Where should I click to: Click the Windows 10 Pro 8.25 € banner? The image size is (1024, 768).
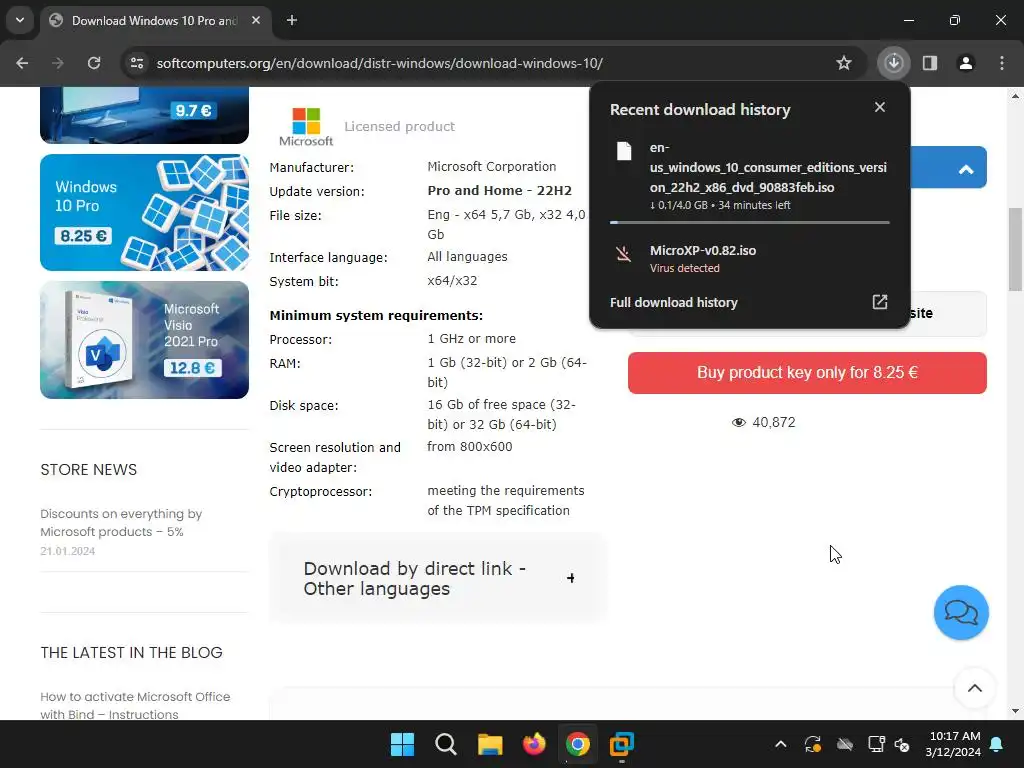pyautogui.click(x=144, y=212)
